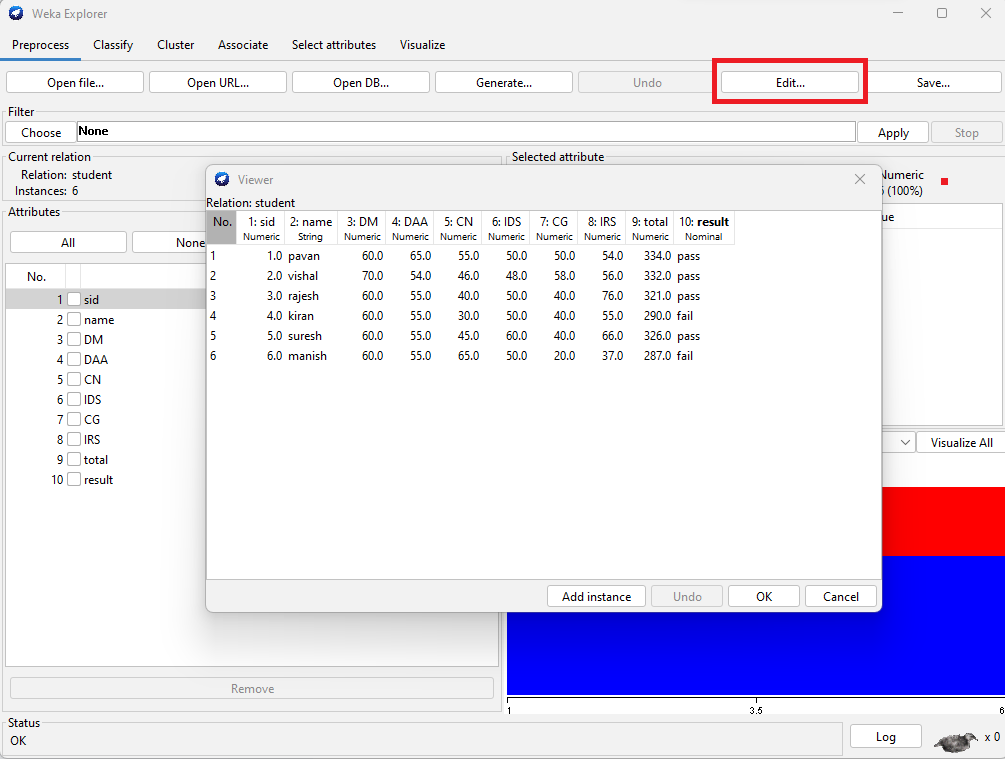This screenshot has width=1005, height=759.
Task: Click the No. header in Viewer table
Action: point(222,228)
